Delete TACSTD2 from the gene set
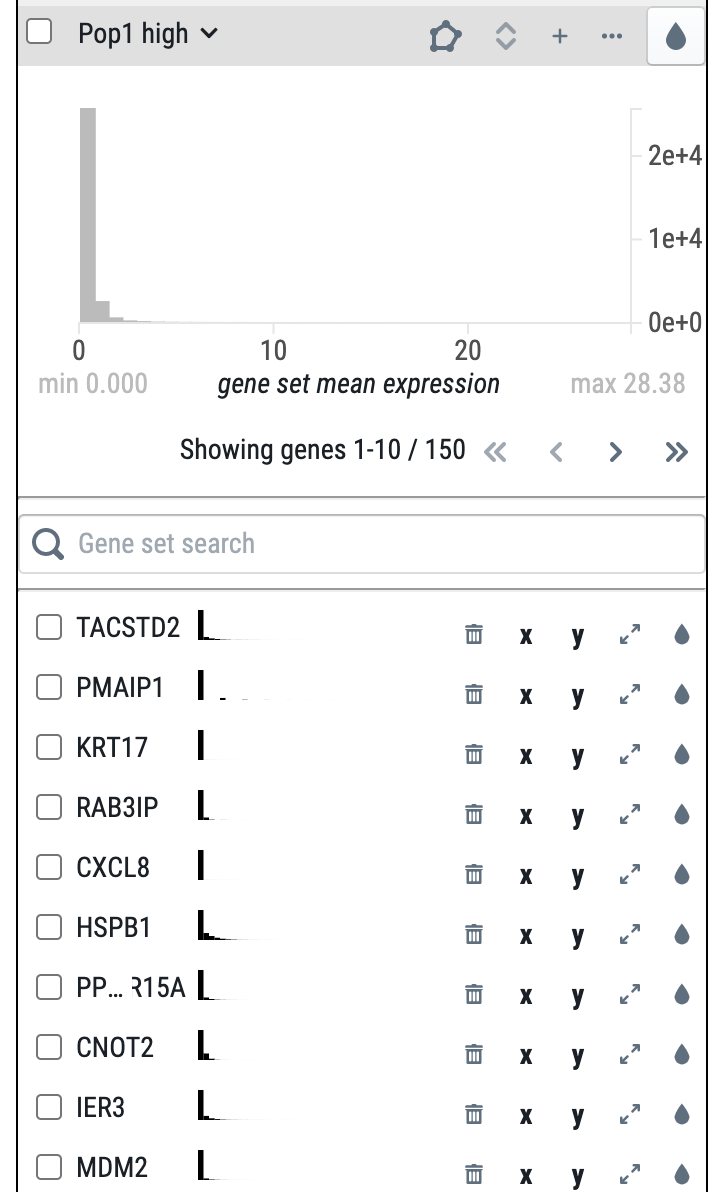The width and height of the screenshot is (714, 1192). (473, 634)
